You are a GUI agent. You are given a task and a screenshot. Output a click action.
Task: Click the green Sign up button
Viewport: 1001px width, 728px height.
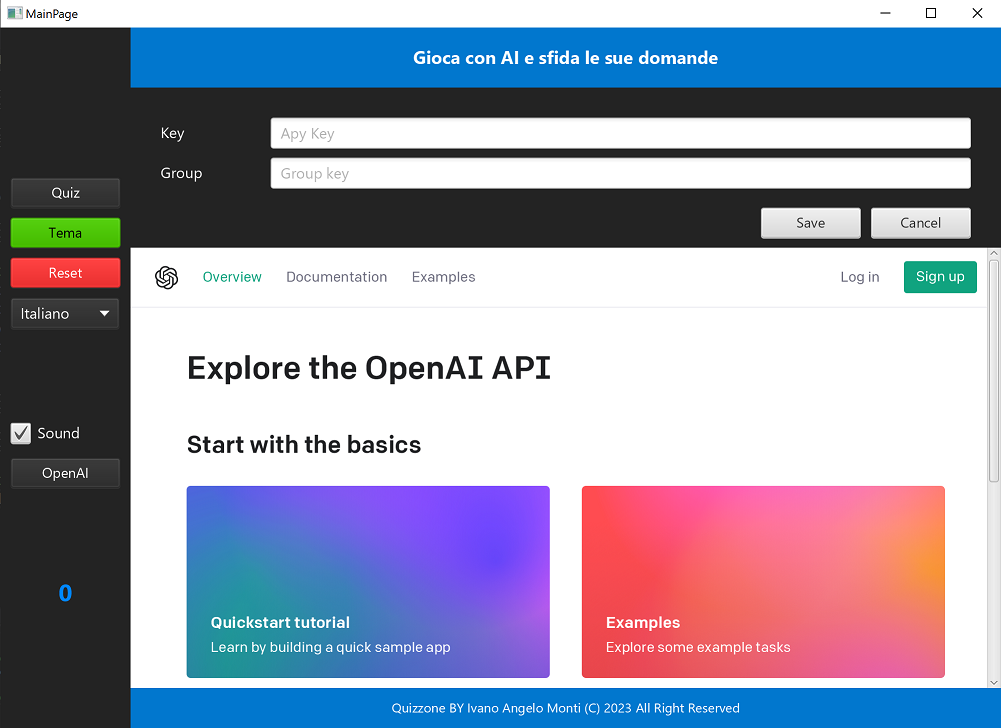coord(940,277)
